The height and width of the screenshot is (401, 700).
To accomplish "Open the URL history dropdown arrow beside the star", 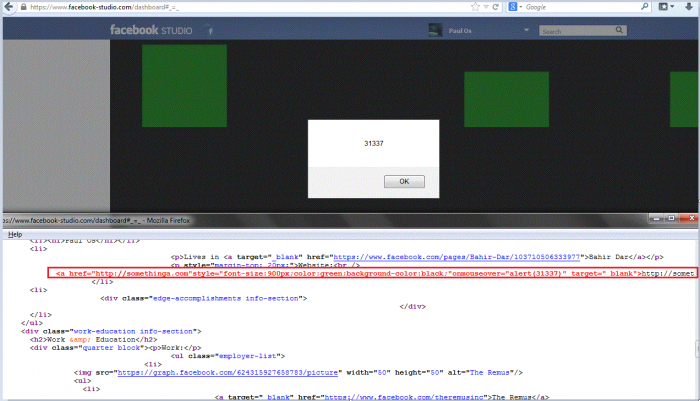I will pyautogui.click(x=486, y=7).
